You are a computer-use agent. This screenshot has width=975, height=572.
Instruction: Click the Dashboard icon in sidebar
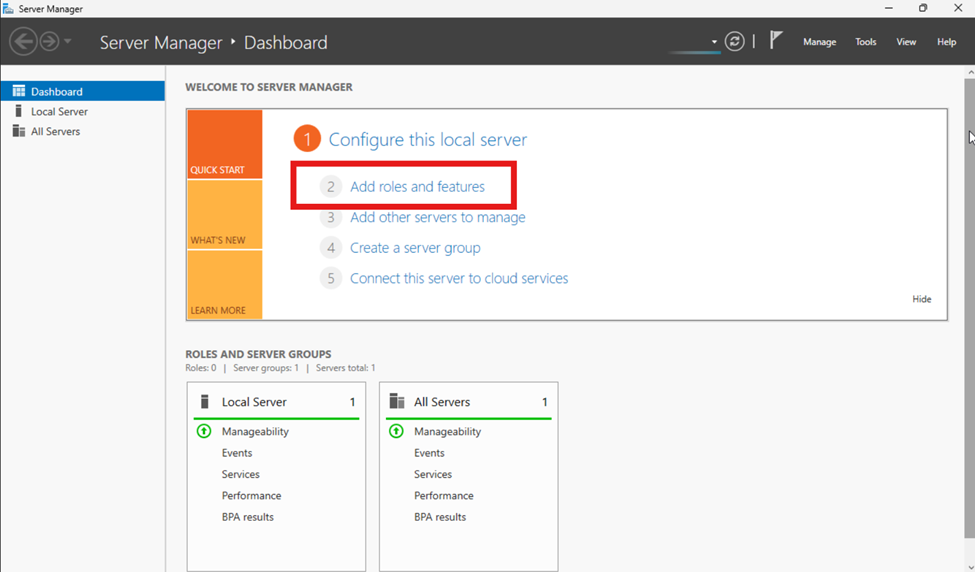pos(18,91)
